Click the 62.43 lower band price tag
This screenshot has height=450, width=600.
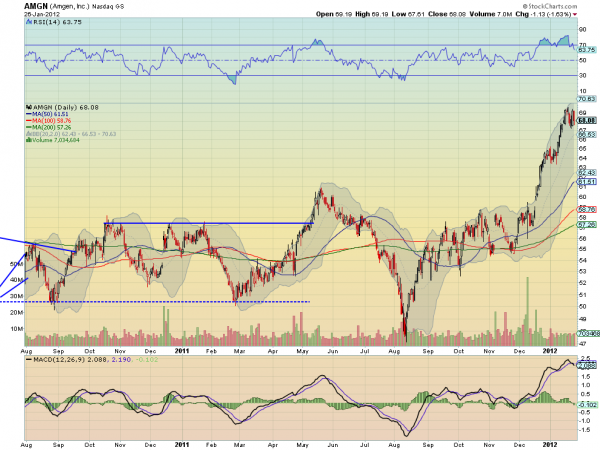(x=587, y=173)
